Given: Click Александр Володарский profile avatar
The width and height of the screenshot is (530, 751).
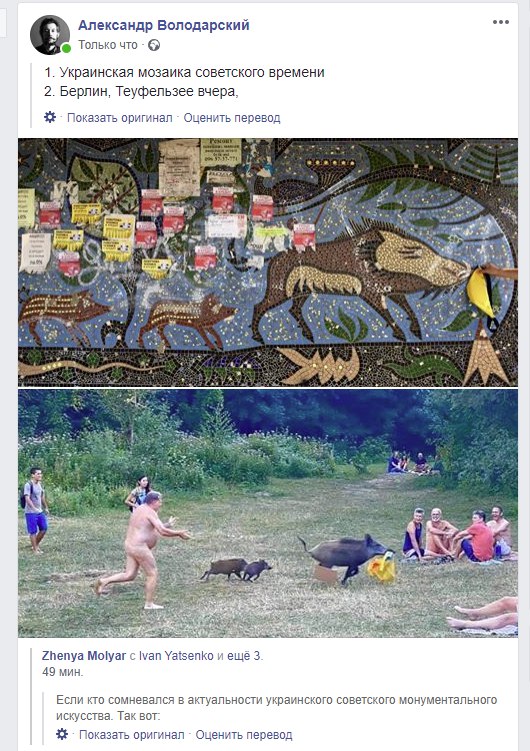Looking at the screenshot, I should 49,35.
